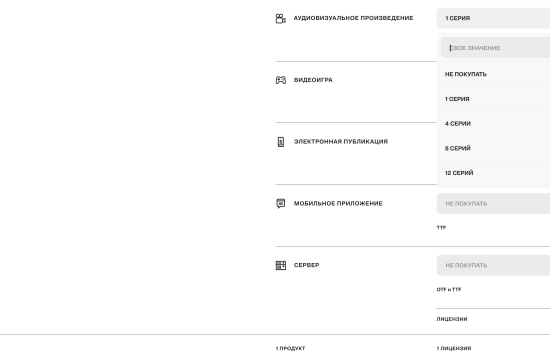Viewport: 550px width, 362px height.
Task: Click the 'АУДИОВИЗУАЛЬНОЕ ПРОИЗВЕДЕНИЕ' label
Action: [x=353, y=18]
